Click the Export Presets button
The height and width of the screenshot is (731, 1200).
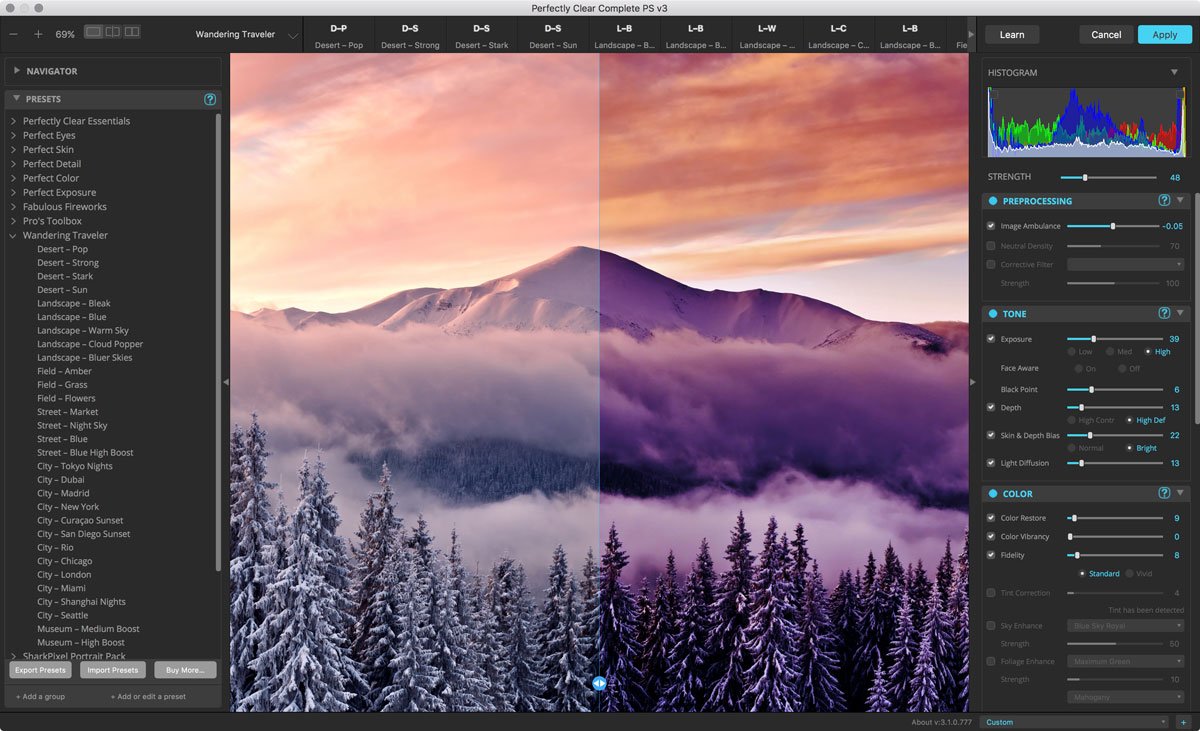(x=40, y=670)
